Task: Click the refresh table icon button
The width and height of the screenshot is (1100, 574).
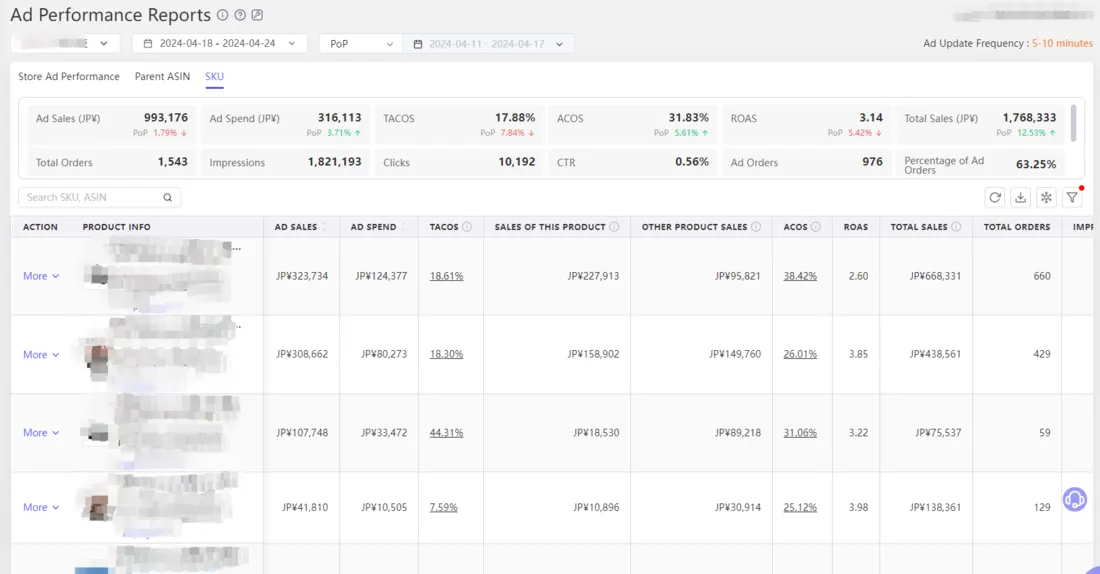Action: (995, 198)
